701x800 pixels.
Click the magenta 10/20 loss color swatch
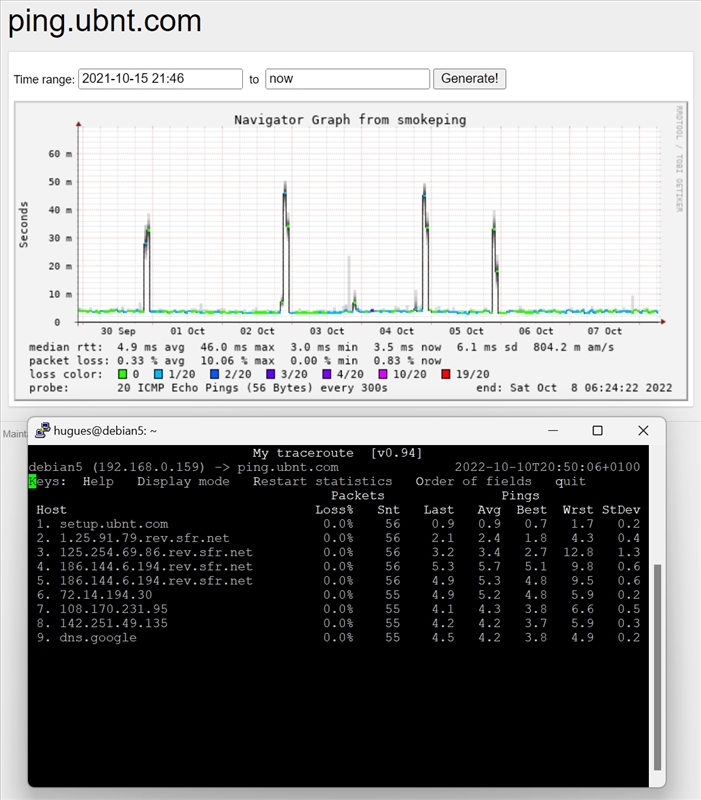pyautogui.click(x=383, y=374)
